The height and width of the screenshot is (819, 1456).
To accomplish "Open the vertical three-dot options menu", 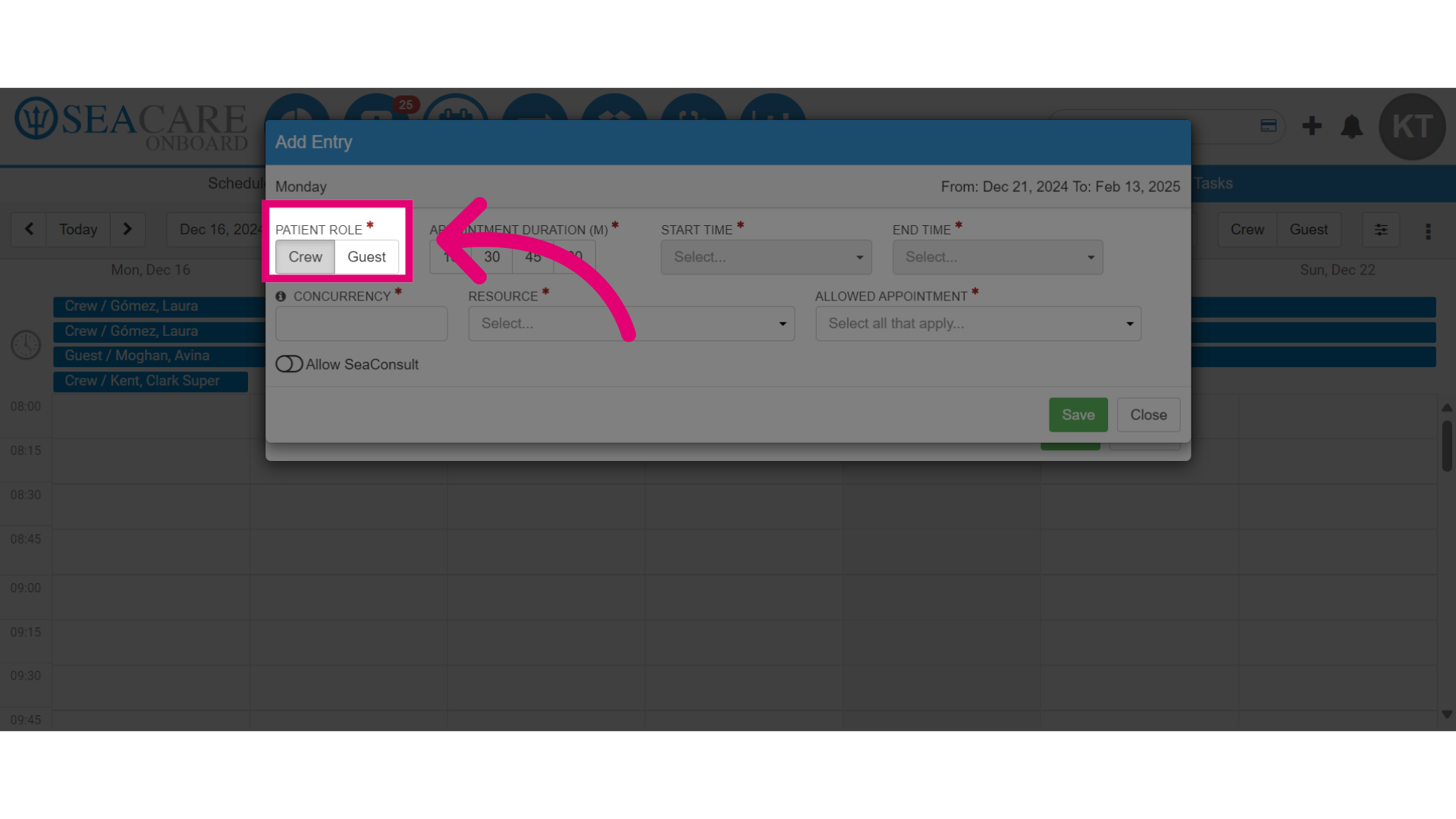I will point(1428,231).
